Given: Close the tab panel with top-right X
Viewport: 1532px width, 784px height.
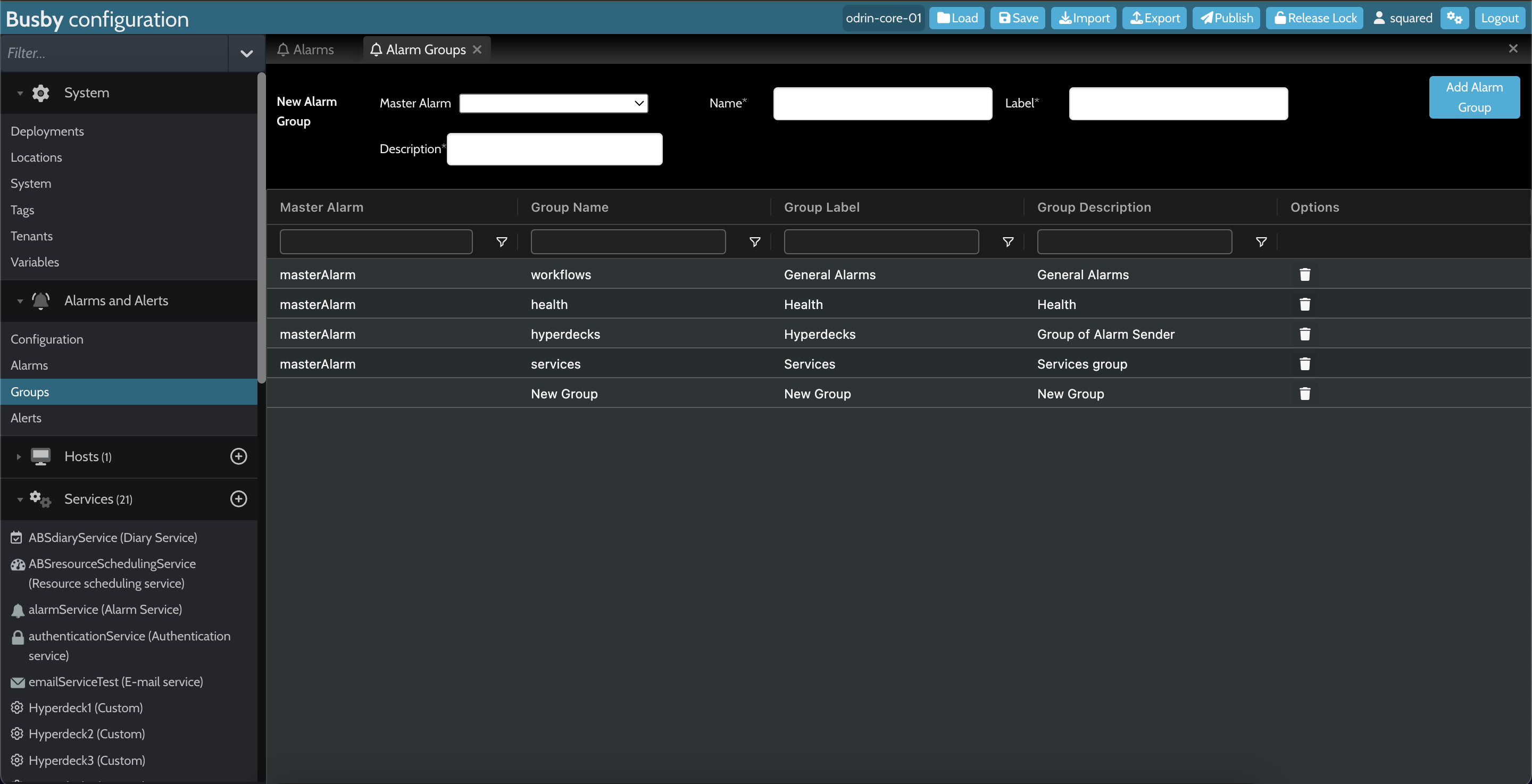Looking at the screenshot, I should [1513, 49].
